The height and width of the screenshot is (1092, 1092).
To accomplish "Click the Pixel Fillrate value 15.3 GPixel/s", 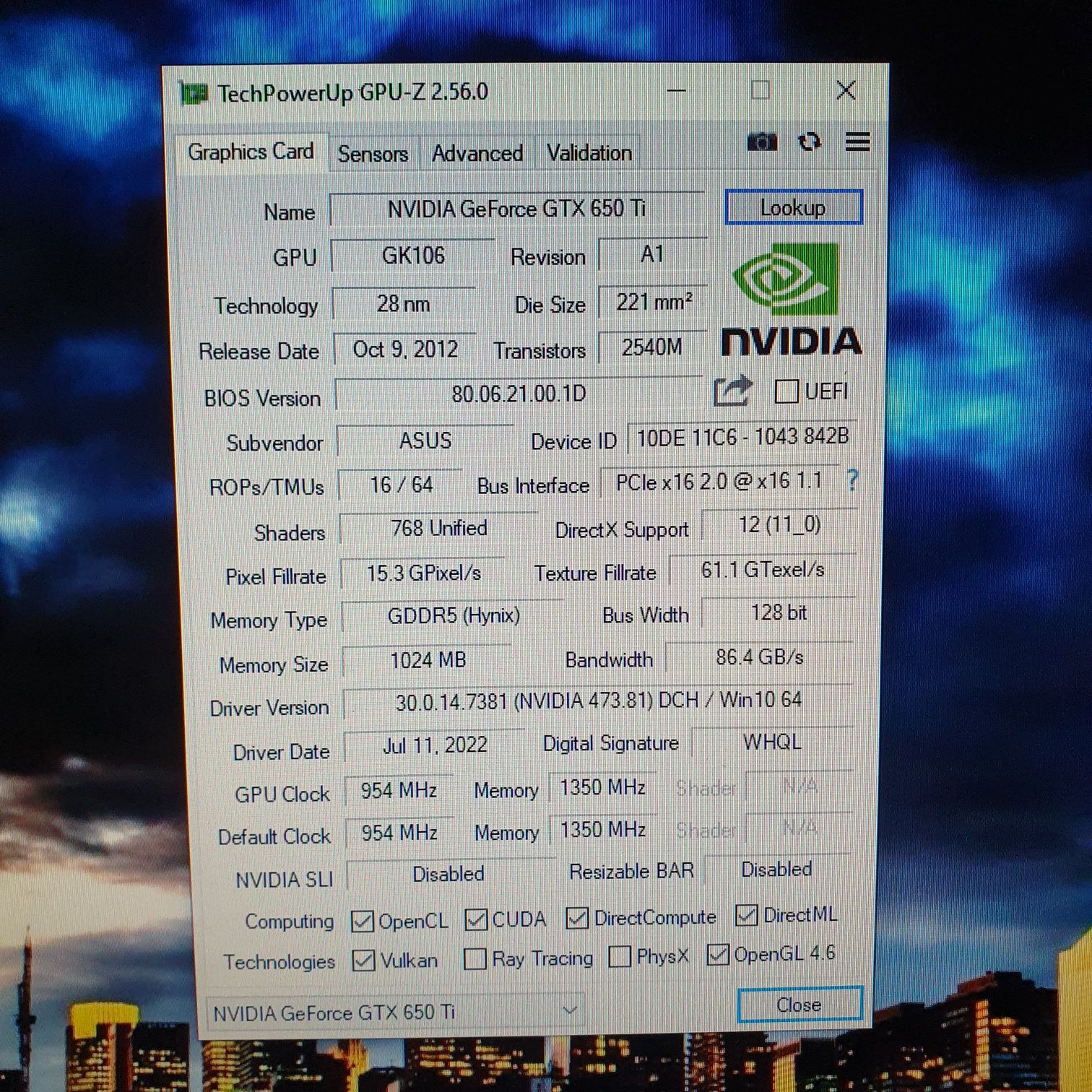I will point(423,573).
